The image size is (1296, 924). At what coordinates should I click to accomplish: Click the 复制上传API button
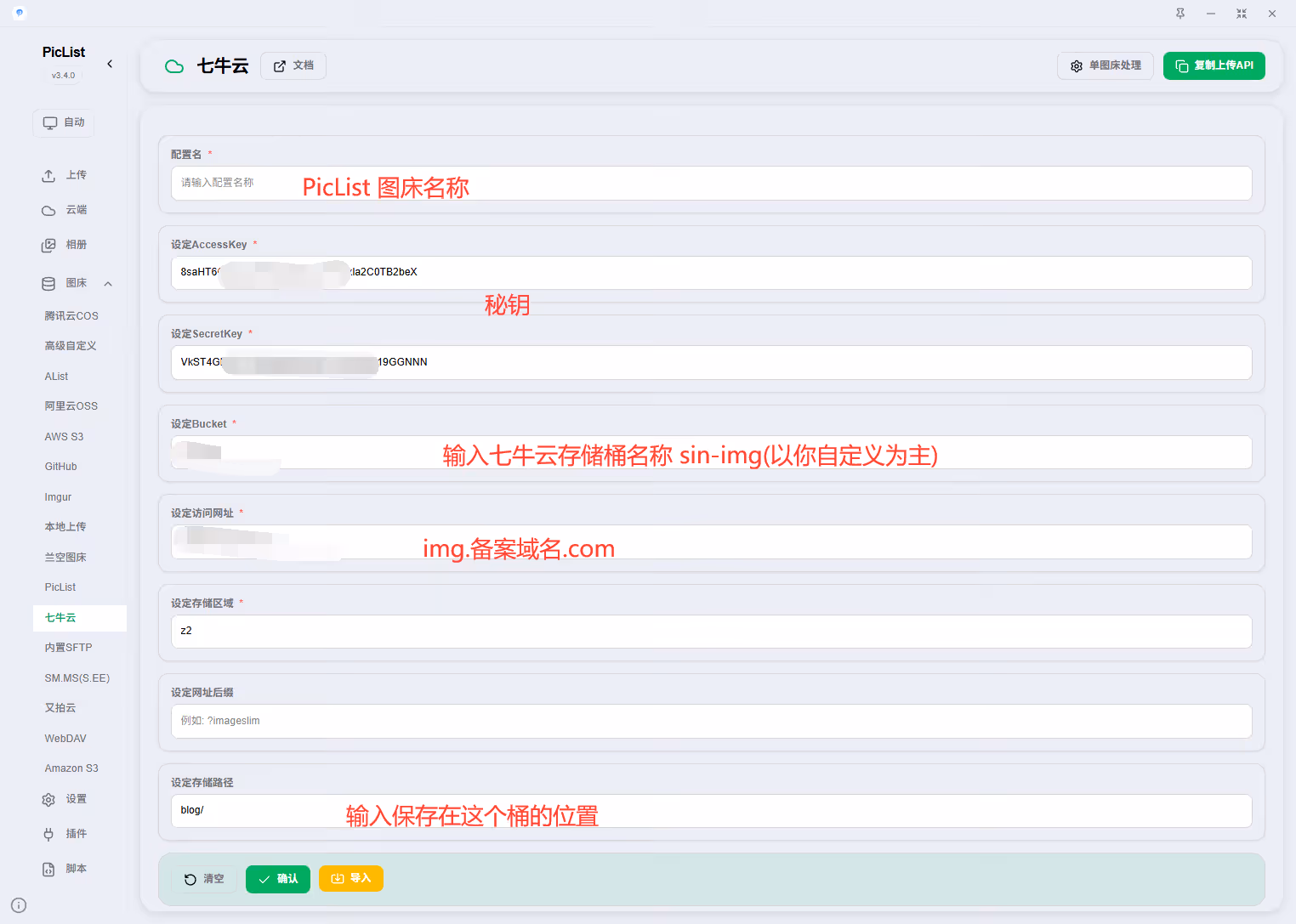(x=1214, y=65)
